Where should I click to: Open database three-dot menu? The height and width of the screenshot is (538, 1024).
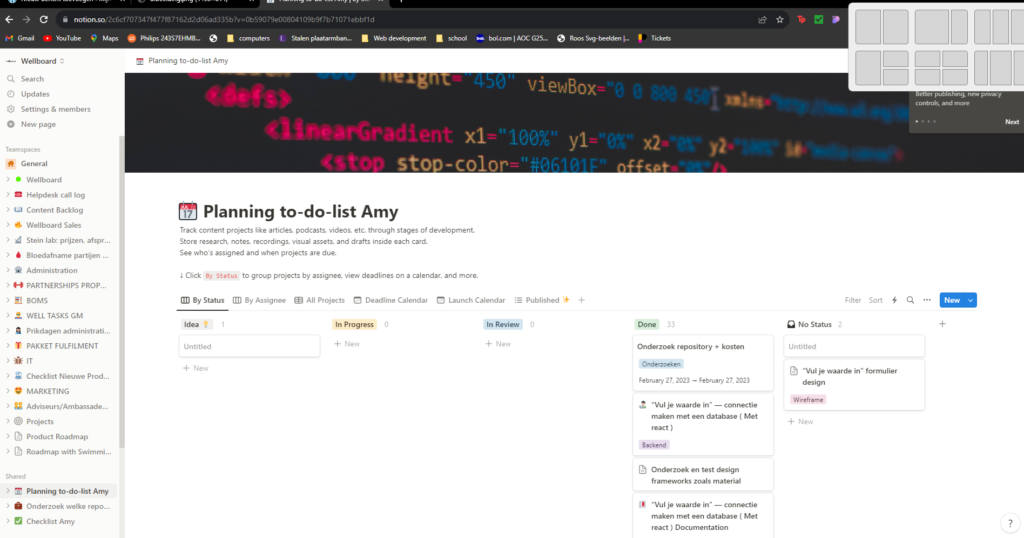(927, 300)
